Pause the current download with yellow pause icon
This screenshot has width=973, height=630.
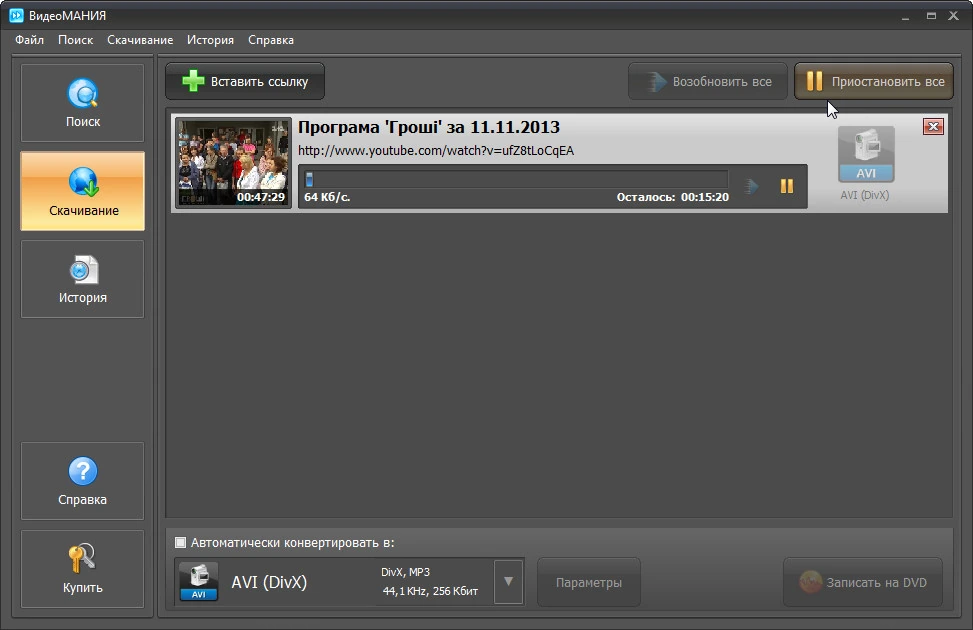pos(787,186)
